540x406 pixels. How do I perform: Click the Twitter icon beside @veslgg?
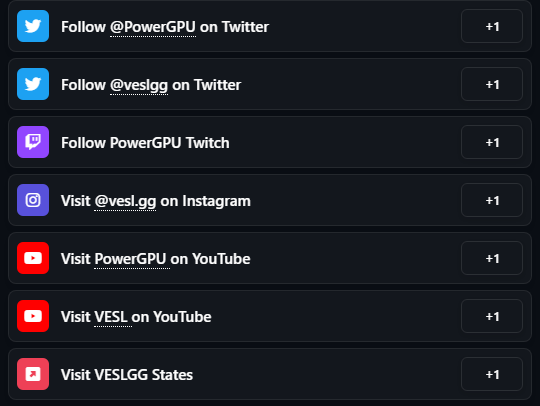pyautogui.click(x=33, y=84)
